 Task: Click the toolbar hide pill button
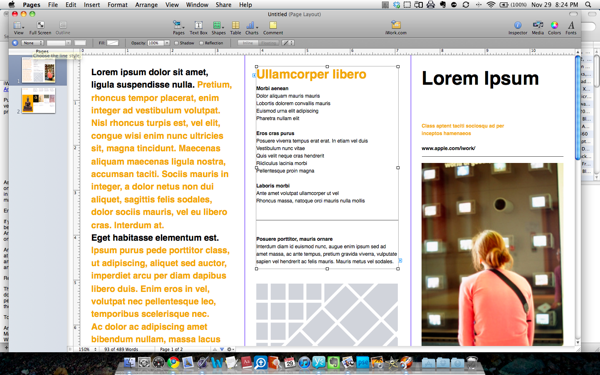[x=573, y=14]
